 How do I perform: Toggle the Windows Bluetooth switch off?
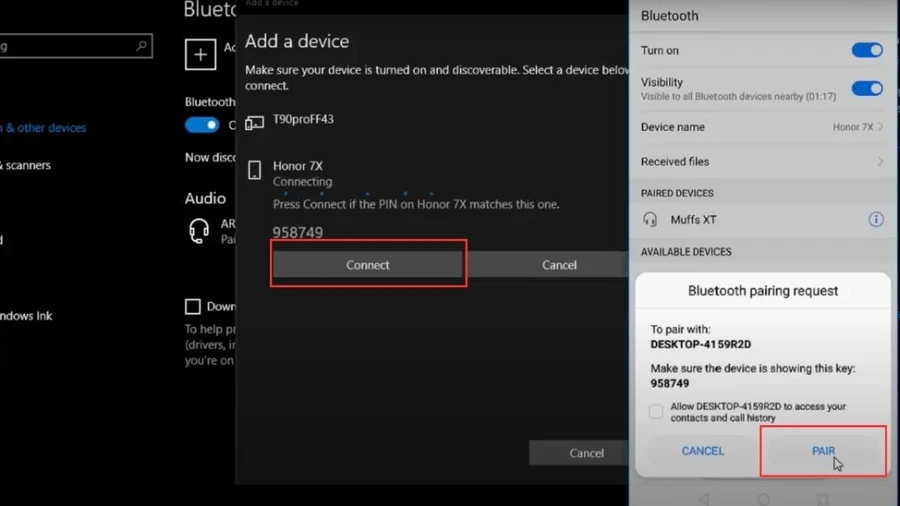(202, 124)
